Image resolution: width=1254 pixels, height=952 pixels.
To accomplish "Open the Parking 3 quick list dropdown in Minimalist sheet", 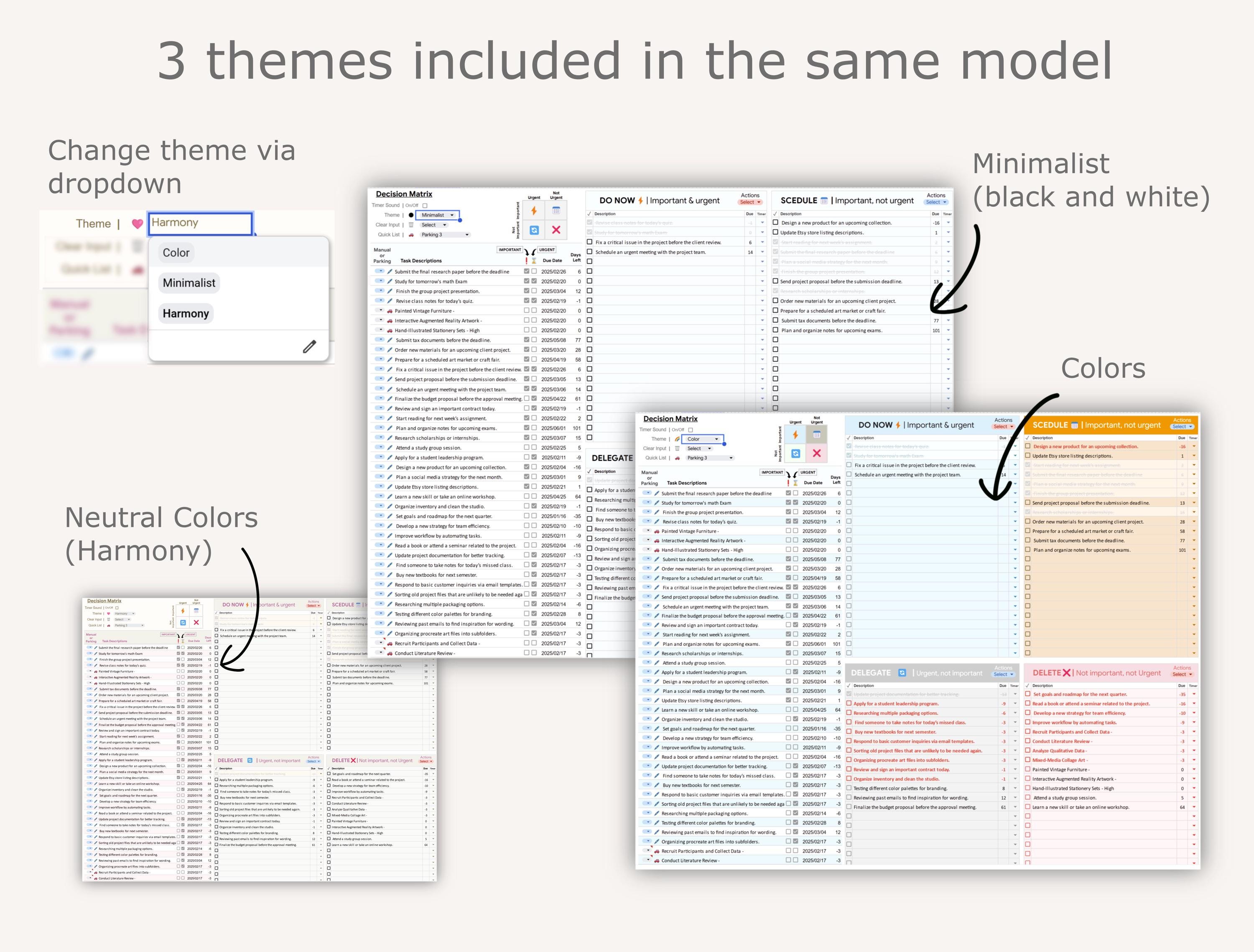I will [445, 234].
